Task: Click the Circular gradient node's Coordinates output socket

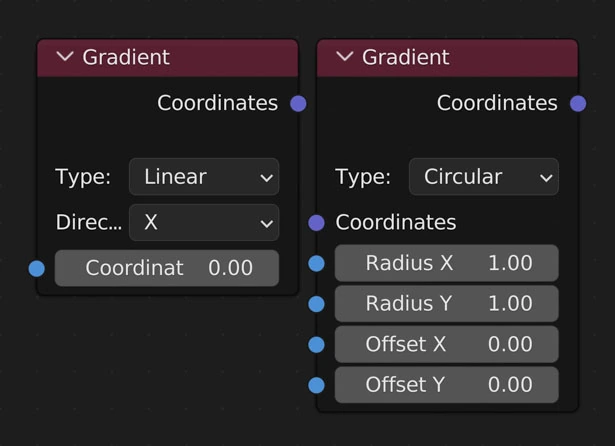Action: pyautogui.click(x=578, y=103)
